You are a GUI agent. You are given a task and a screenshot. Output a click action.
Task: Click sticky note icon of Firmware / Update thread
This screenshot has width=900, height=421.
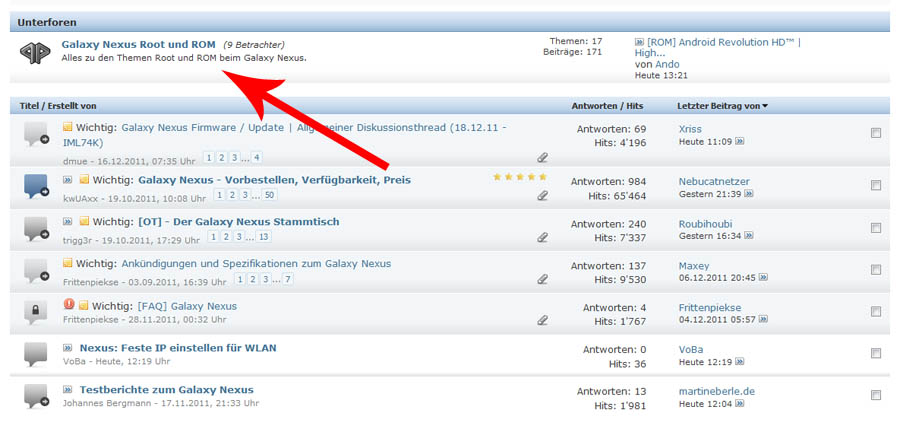point(68,127)
